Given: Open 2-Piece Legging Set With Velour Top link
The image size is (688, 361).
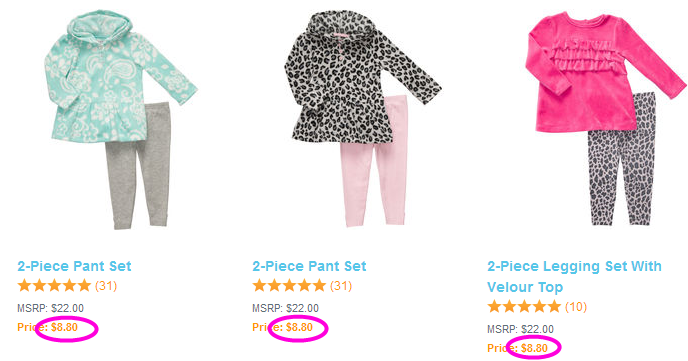Looking at the screenshot, I should pyautogui.click(x=574, y=276).
